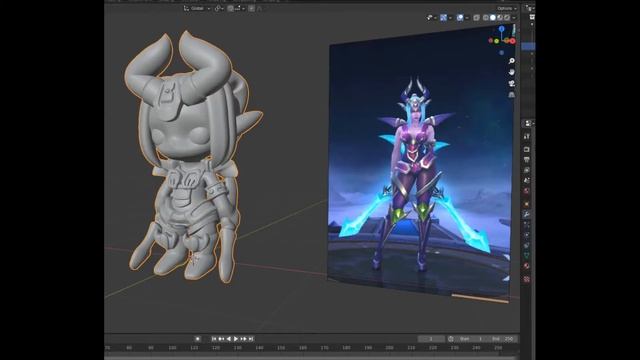Jump to the end frame
This screenshot has width=640, height=360.
pos(251,339)
